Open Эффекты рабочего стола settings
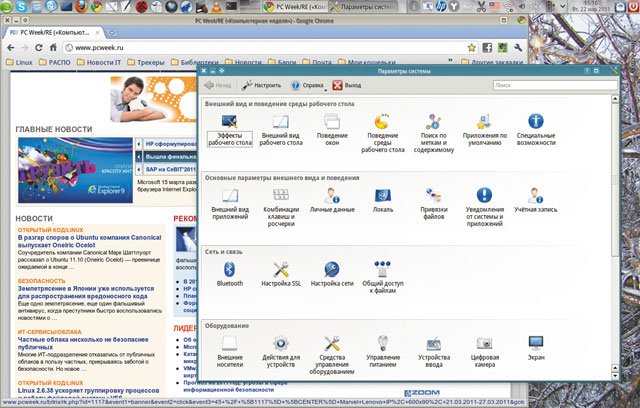This screenshot has height=408, width=640. [x=229, y=131]
